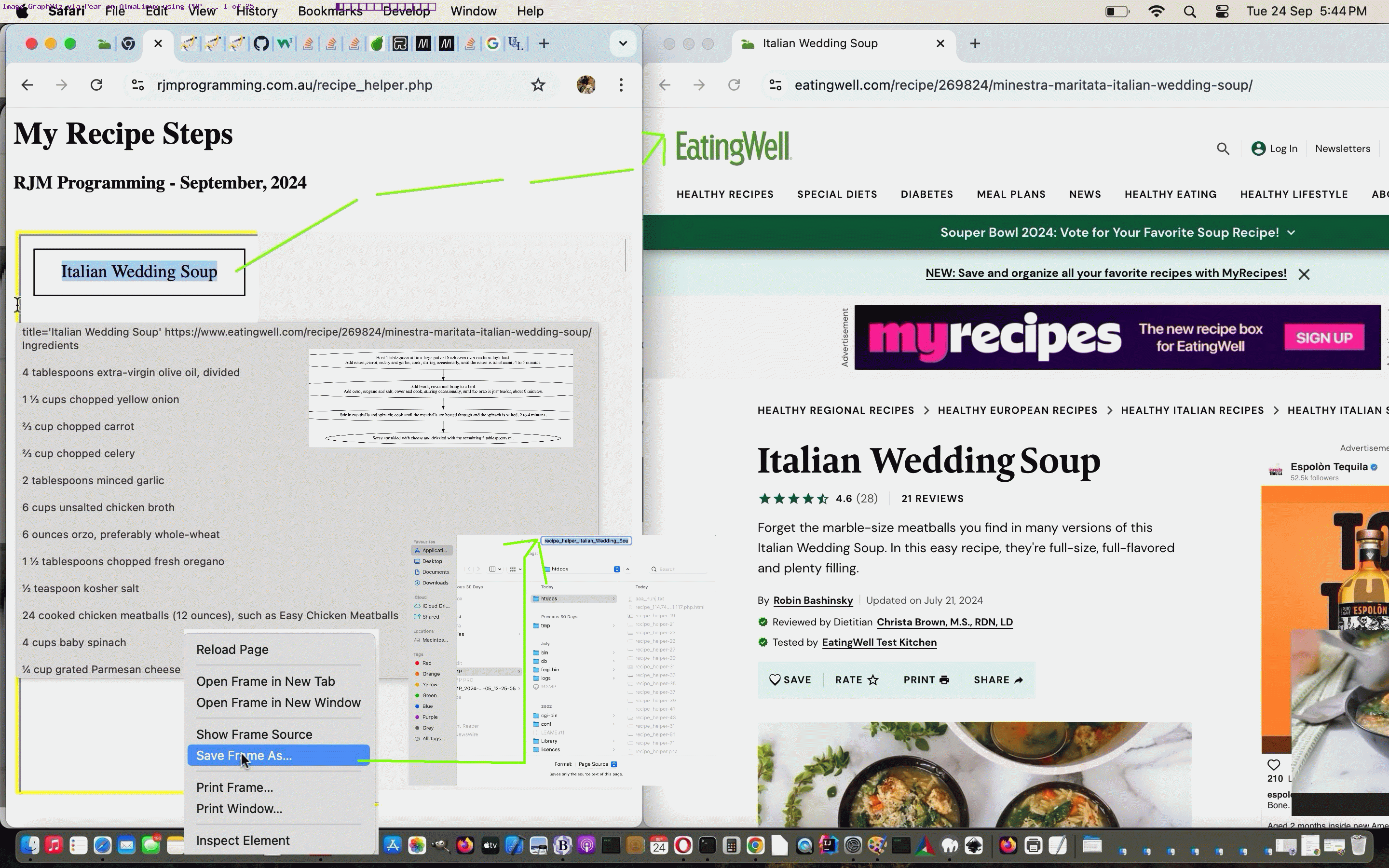Click the new tab plus icon in right window
1389x868 pixels.
(975, 43)
